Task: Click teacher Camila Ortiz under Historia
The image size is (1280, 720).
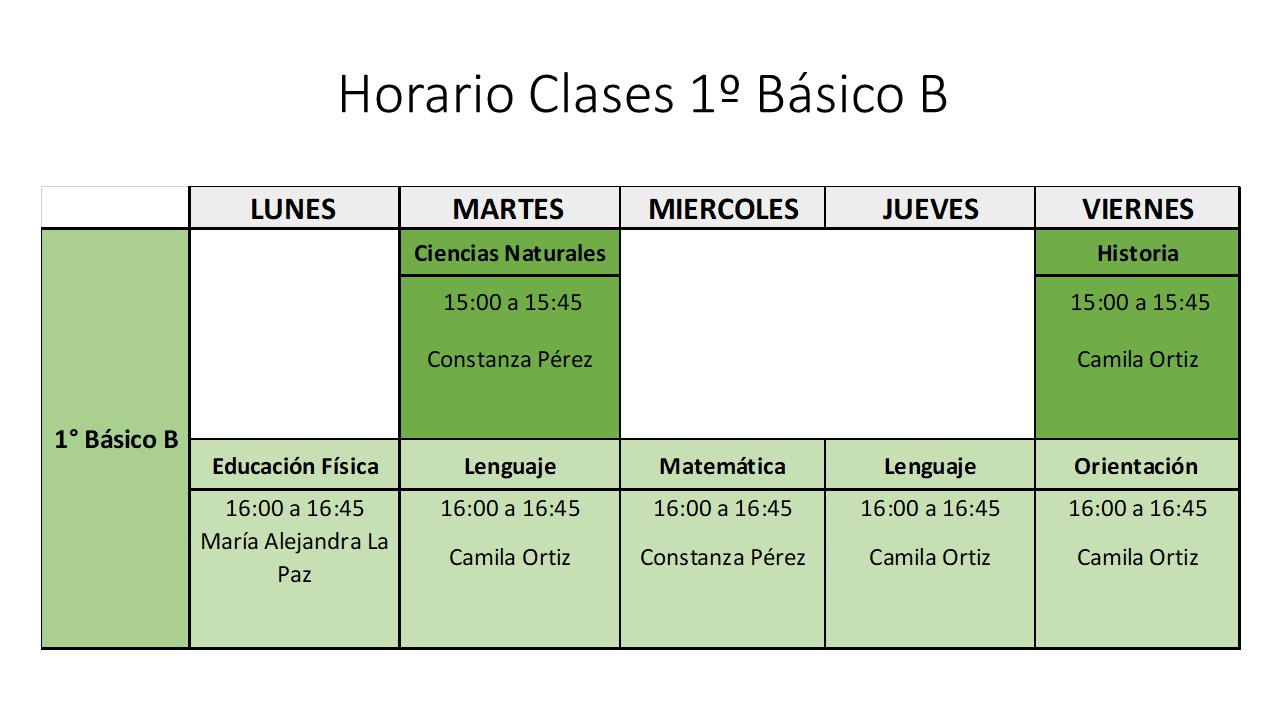Action: point(1137,359)
